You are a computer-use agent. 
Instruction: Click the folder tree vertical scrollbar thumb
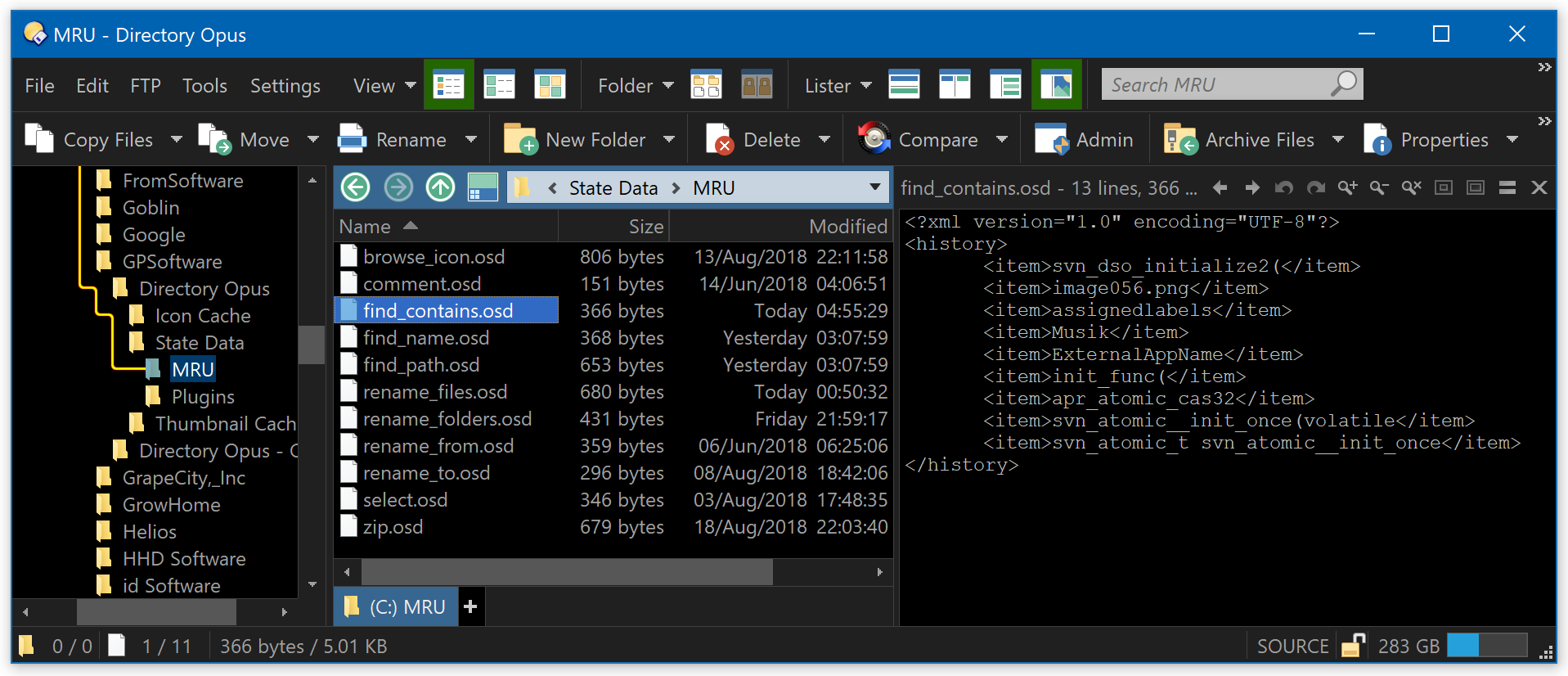(x=311, y=345)
